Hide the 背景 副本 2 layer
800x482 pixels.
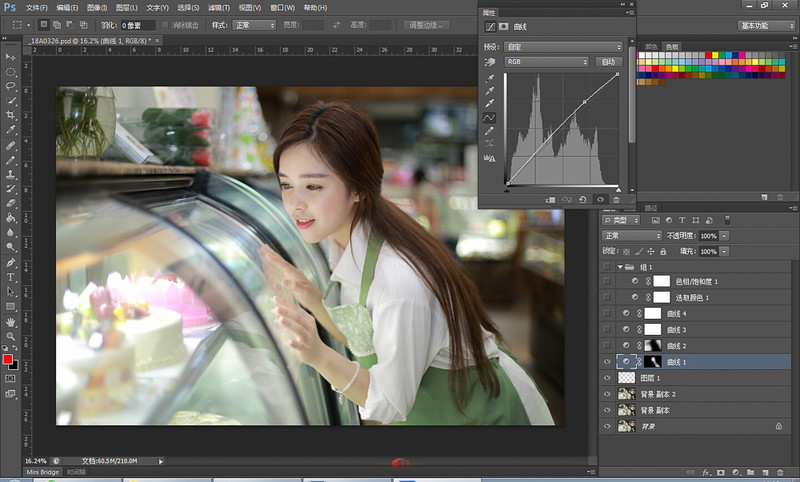[607, 394]
